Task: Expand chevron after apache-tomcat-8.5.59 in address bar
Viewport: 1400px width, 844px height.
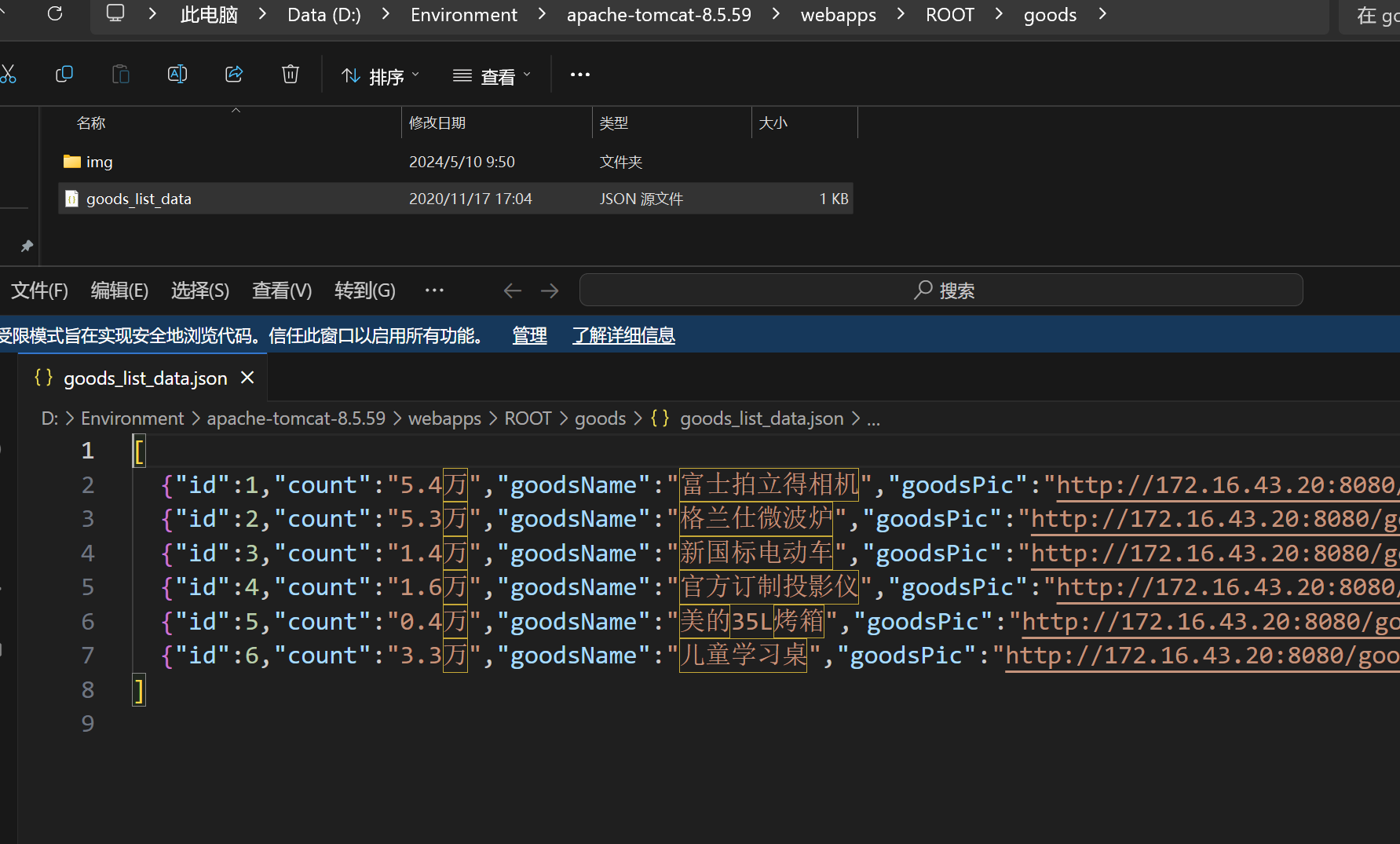Action: [776, 14]
